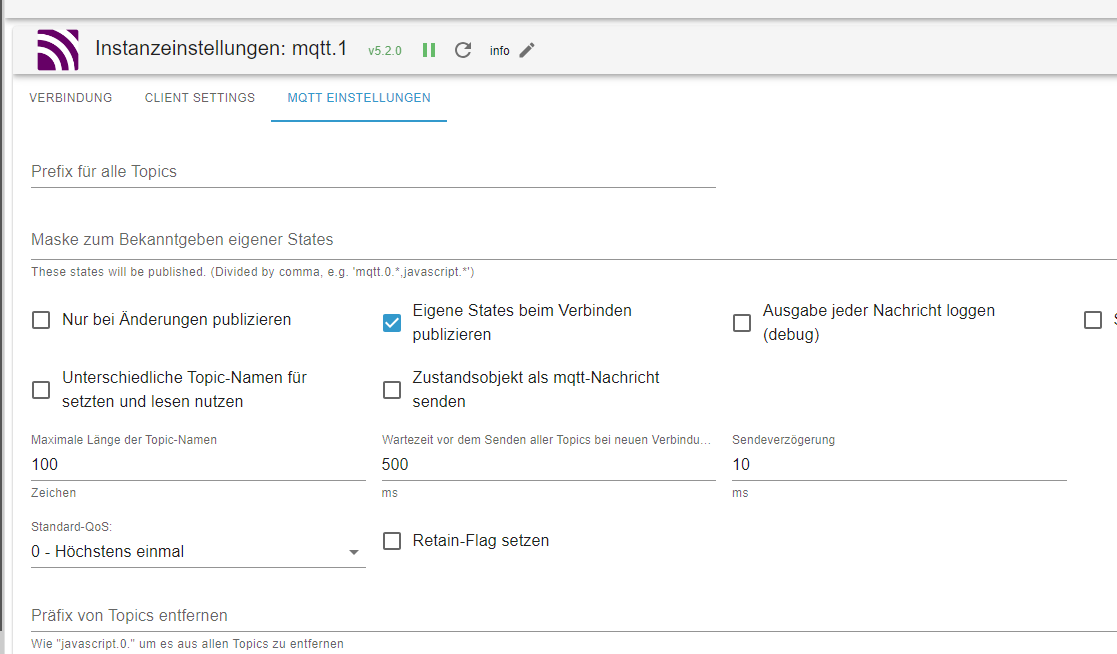Click the Maximale Länge der Topic-Namen field

[198, 464]
